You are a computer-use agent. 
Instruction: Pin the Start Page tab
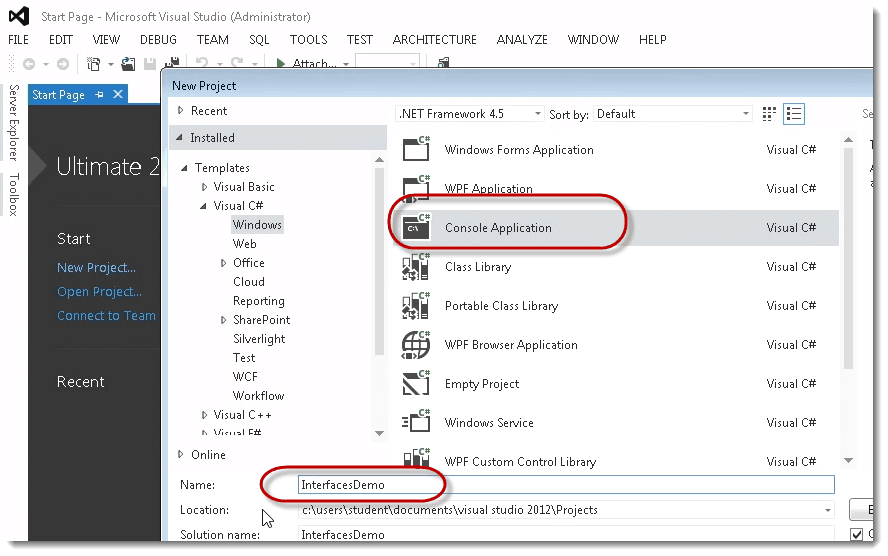[x=100, y=95]
